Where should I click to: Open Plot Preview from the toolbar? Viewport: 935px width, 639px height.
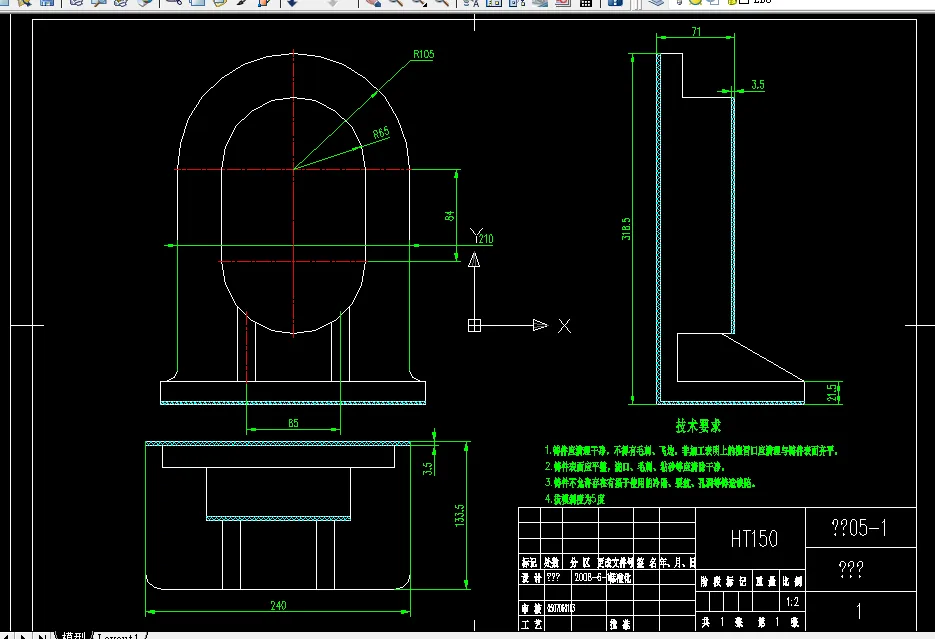click(98, 3)
